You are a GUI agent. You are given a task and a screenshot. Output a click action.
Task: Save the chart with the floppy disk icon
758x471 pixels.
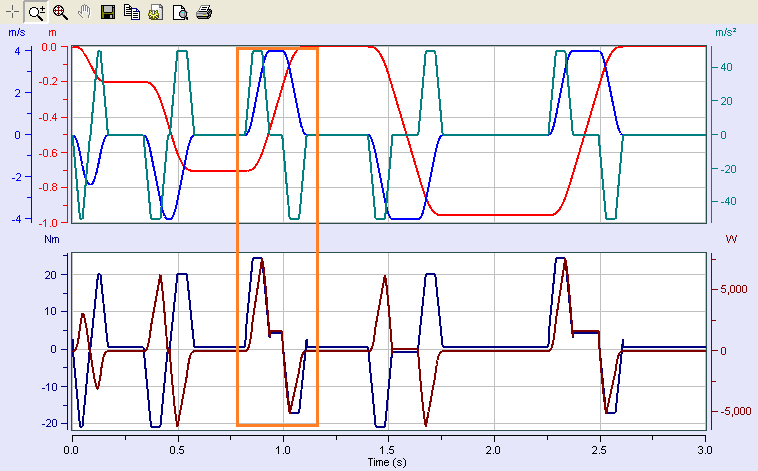point(109,12)
